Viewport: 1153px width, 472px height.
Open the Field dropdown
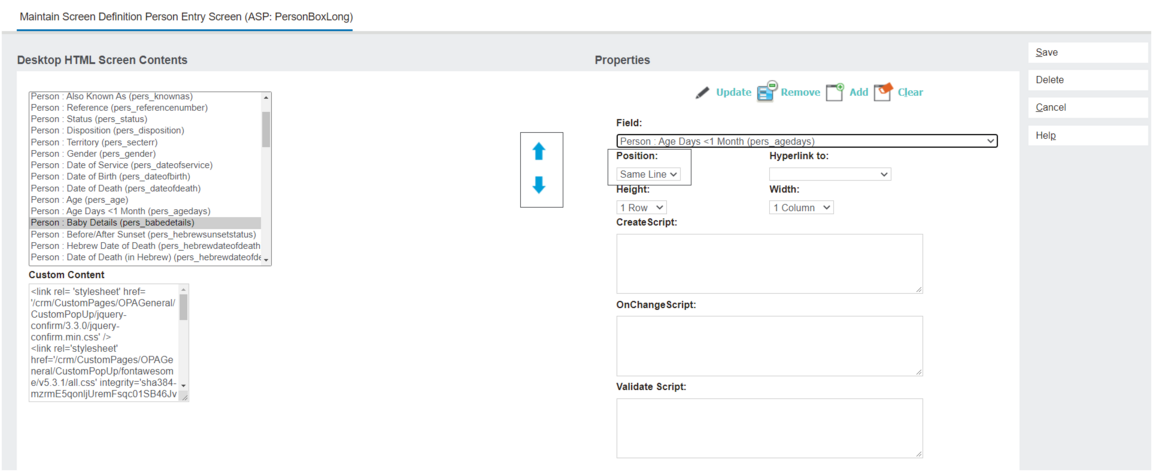point(807,141)
